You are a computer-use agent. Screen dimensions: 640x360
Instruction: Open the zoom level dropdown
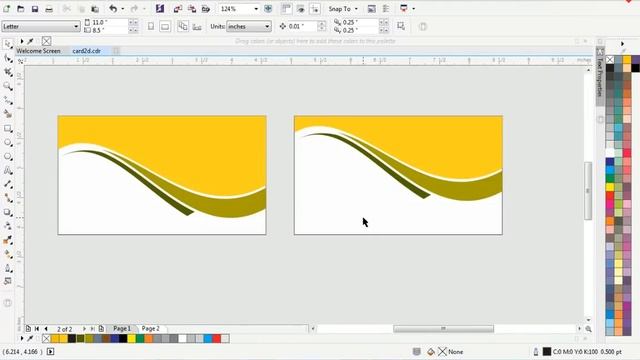pos(256,9)
